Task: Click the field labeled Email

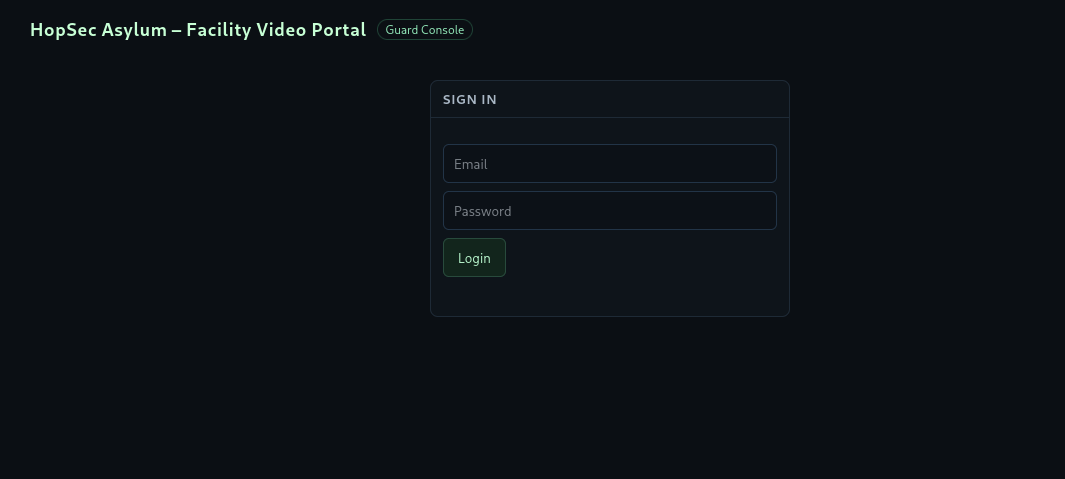Action: coord(609,164)
